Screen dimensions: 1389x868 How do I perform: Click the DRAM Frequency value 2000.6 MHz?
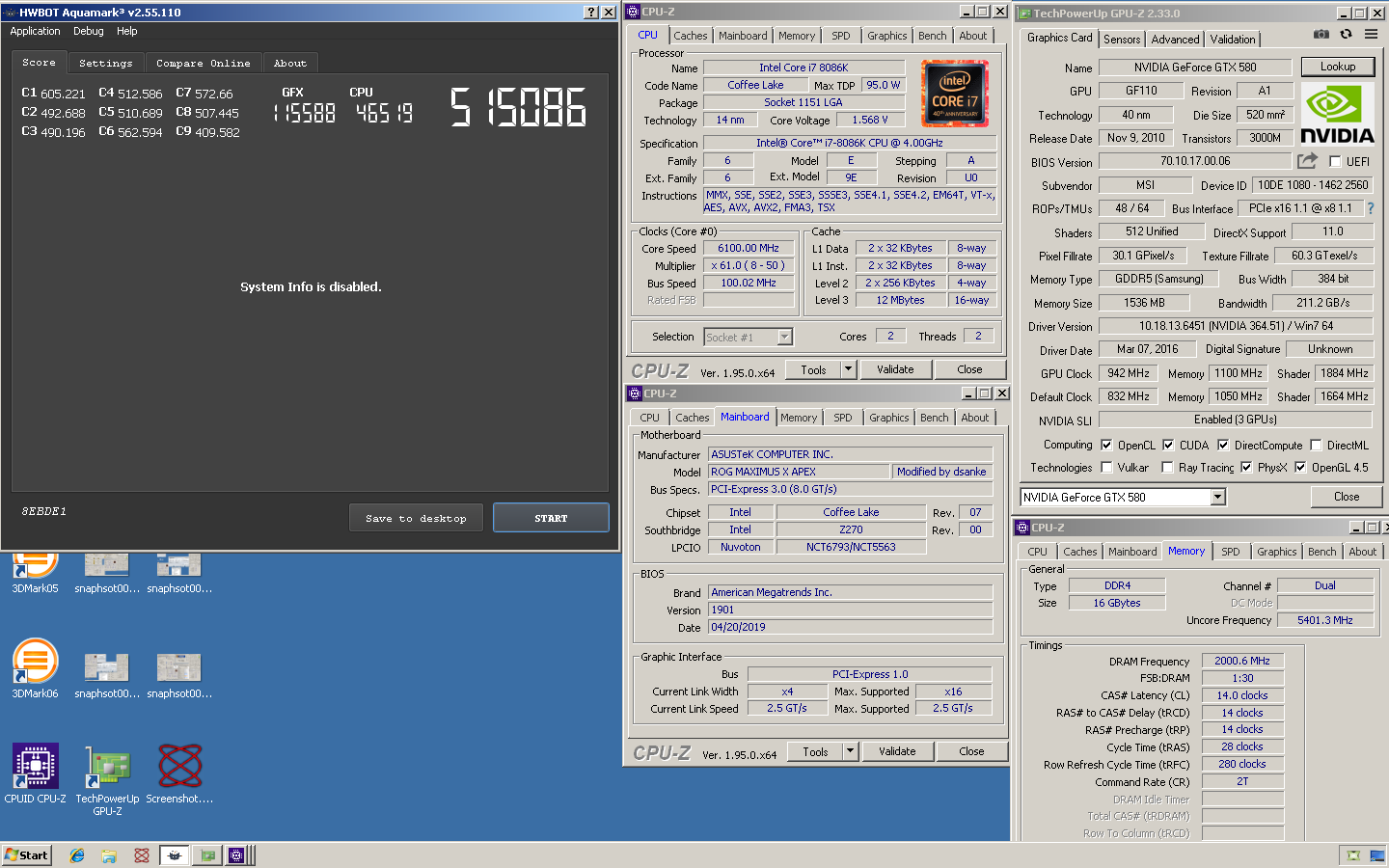[x=1242, y=661]
